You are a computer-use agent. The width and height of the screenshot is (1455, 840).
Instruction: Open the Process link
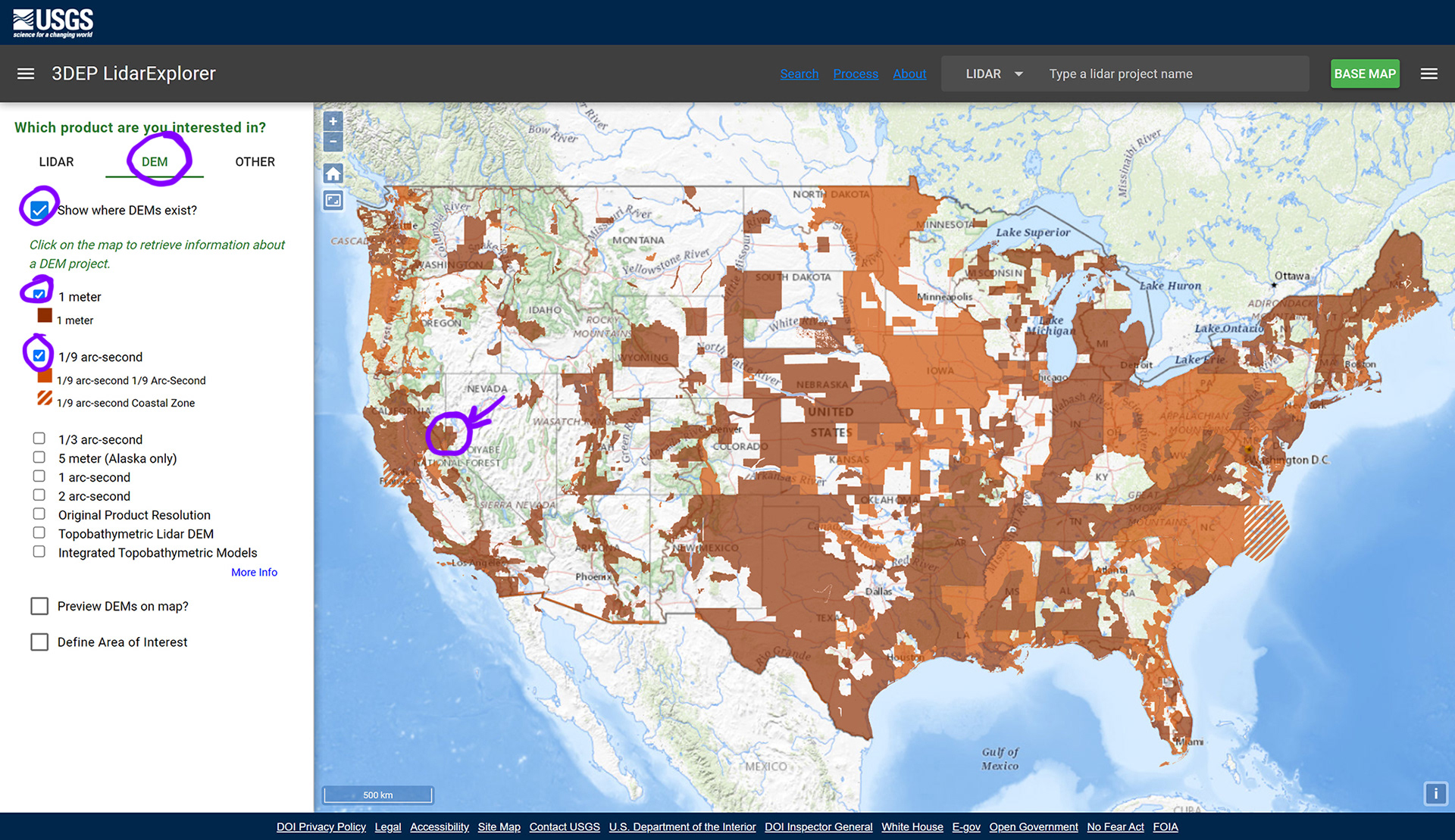click(856, 73)
